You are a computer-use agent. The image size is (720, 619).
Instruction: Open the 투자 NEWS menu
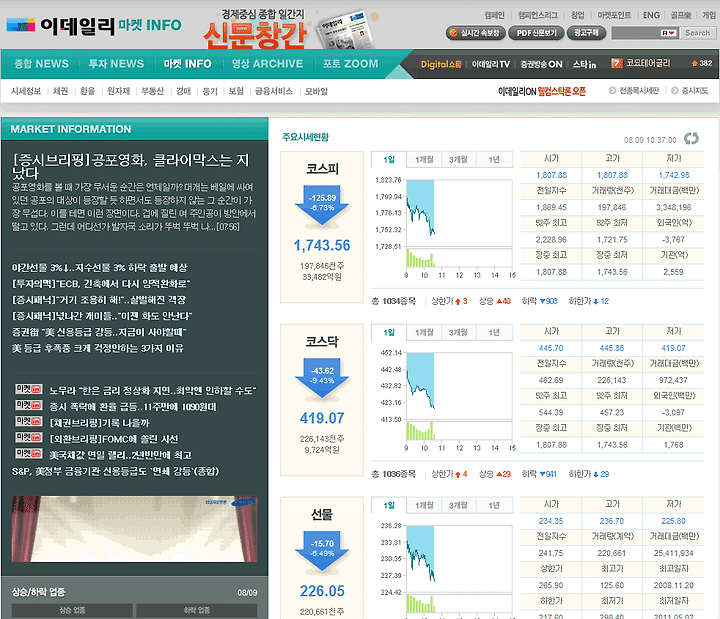pyautogui.click(x=116, y=64)
